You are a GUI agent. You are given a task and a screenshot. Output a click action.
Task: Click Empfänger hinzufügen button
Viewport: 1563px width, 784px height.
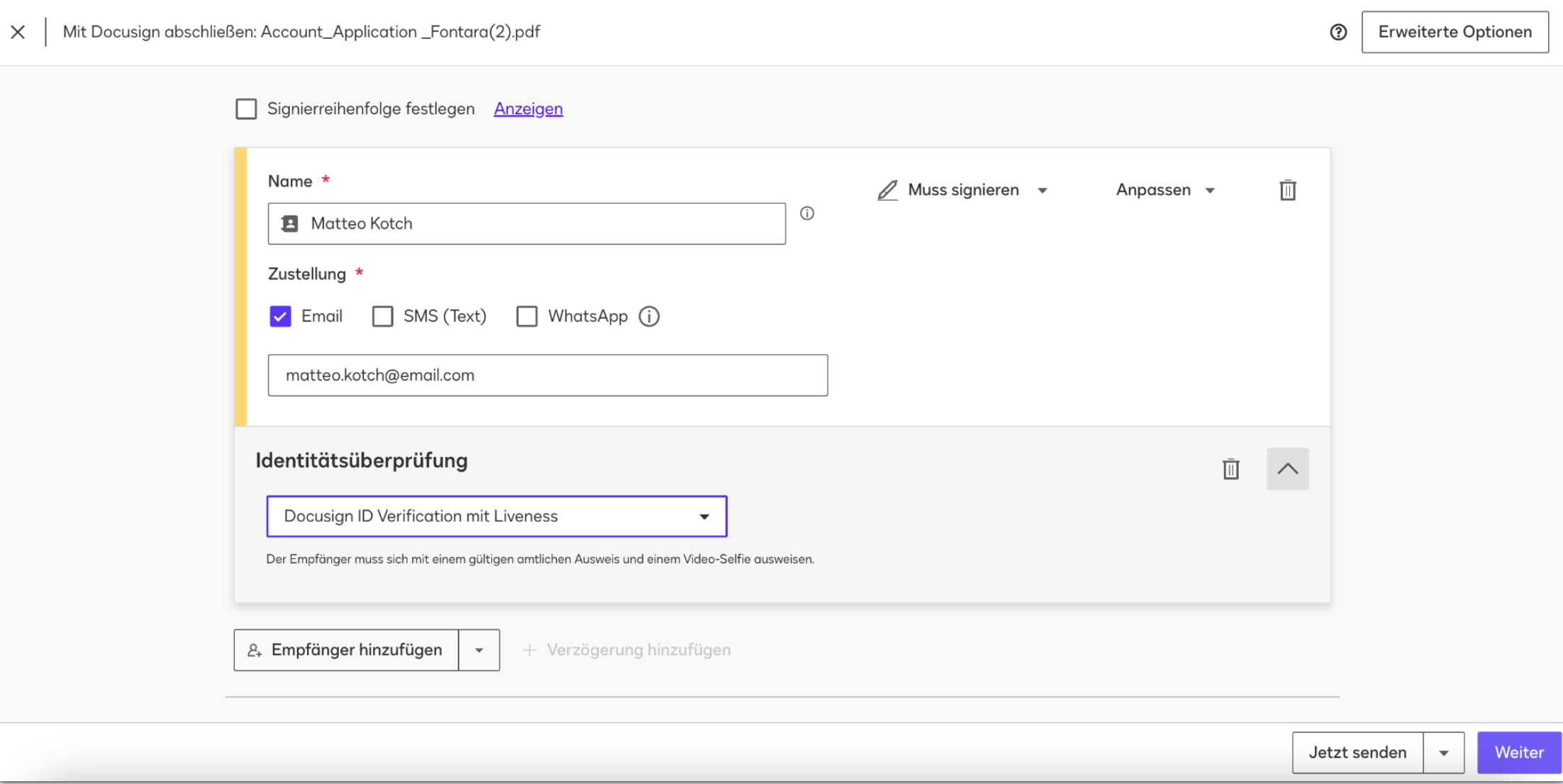[346, 650]
